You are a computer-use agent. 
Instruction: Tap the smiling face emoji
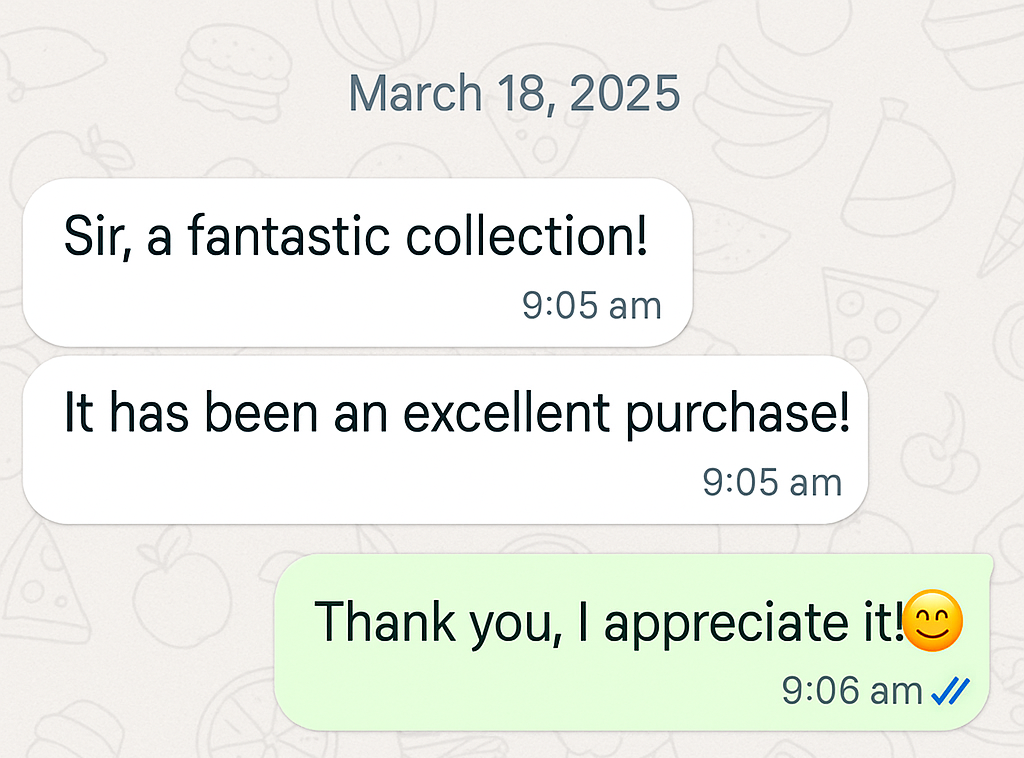coord(933,620)
